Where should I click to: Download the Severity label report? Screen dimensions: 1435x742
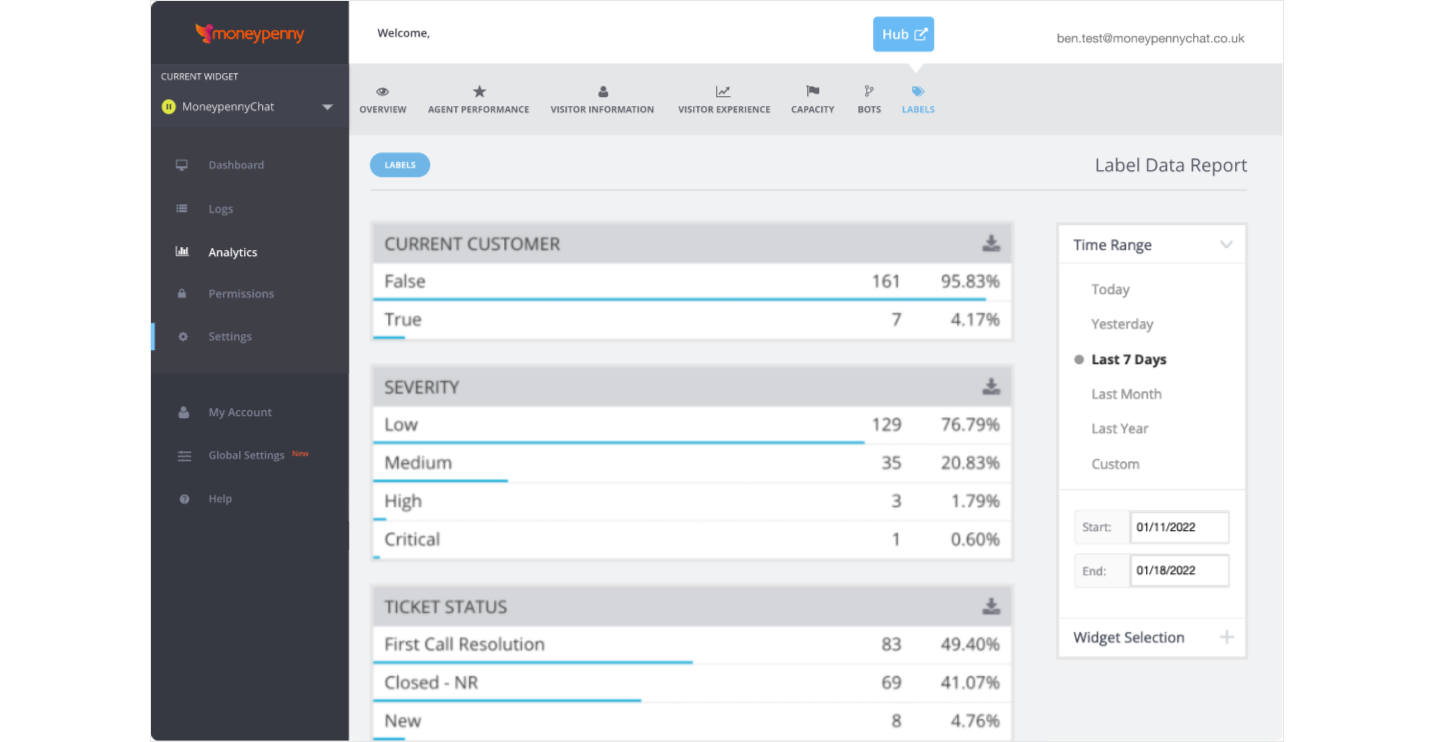tap(990, 386)
